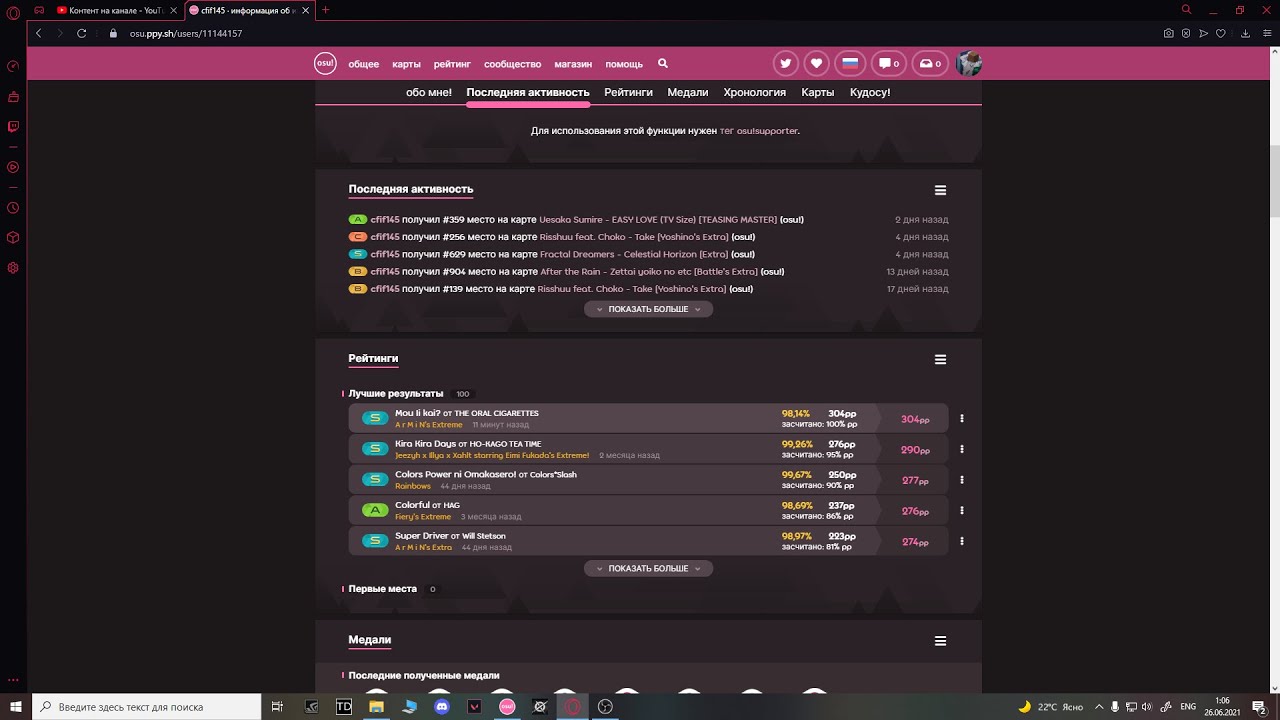Jump to 'Медали' profile tab

(688, 92)
